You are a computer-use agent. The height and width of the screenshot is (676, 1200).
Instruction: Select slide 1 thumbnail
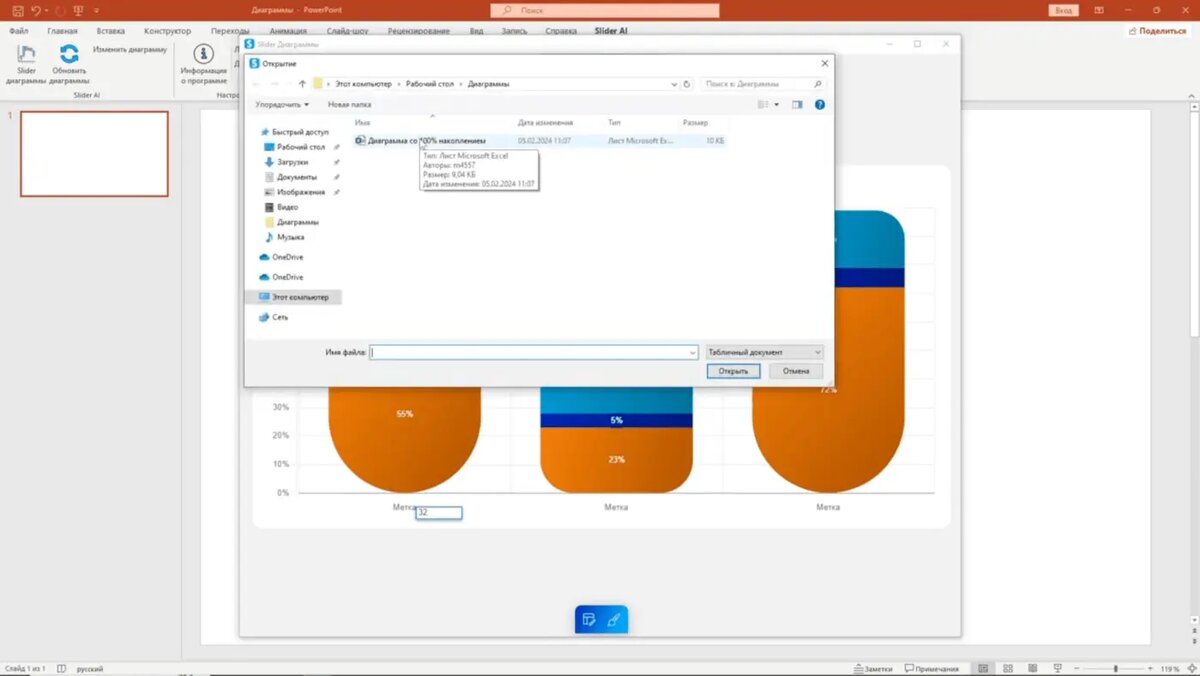pos(94,153)
